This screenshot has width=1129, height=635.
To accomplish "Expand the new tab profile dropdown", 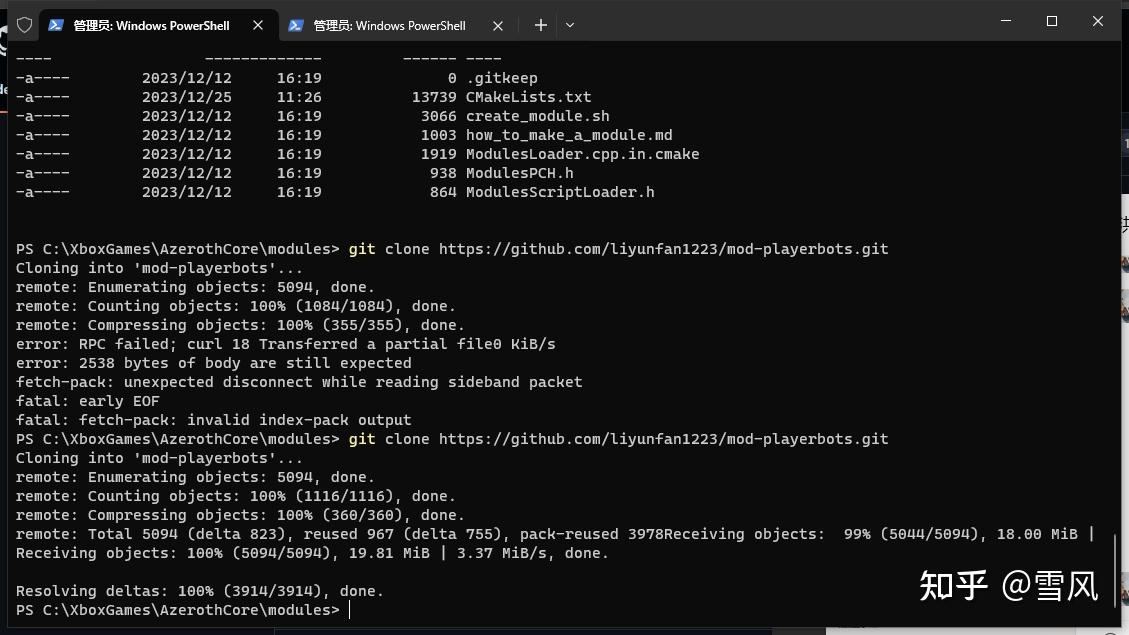I will pos(570,25).
